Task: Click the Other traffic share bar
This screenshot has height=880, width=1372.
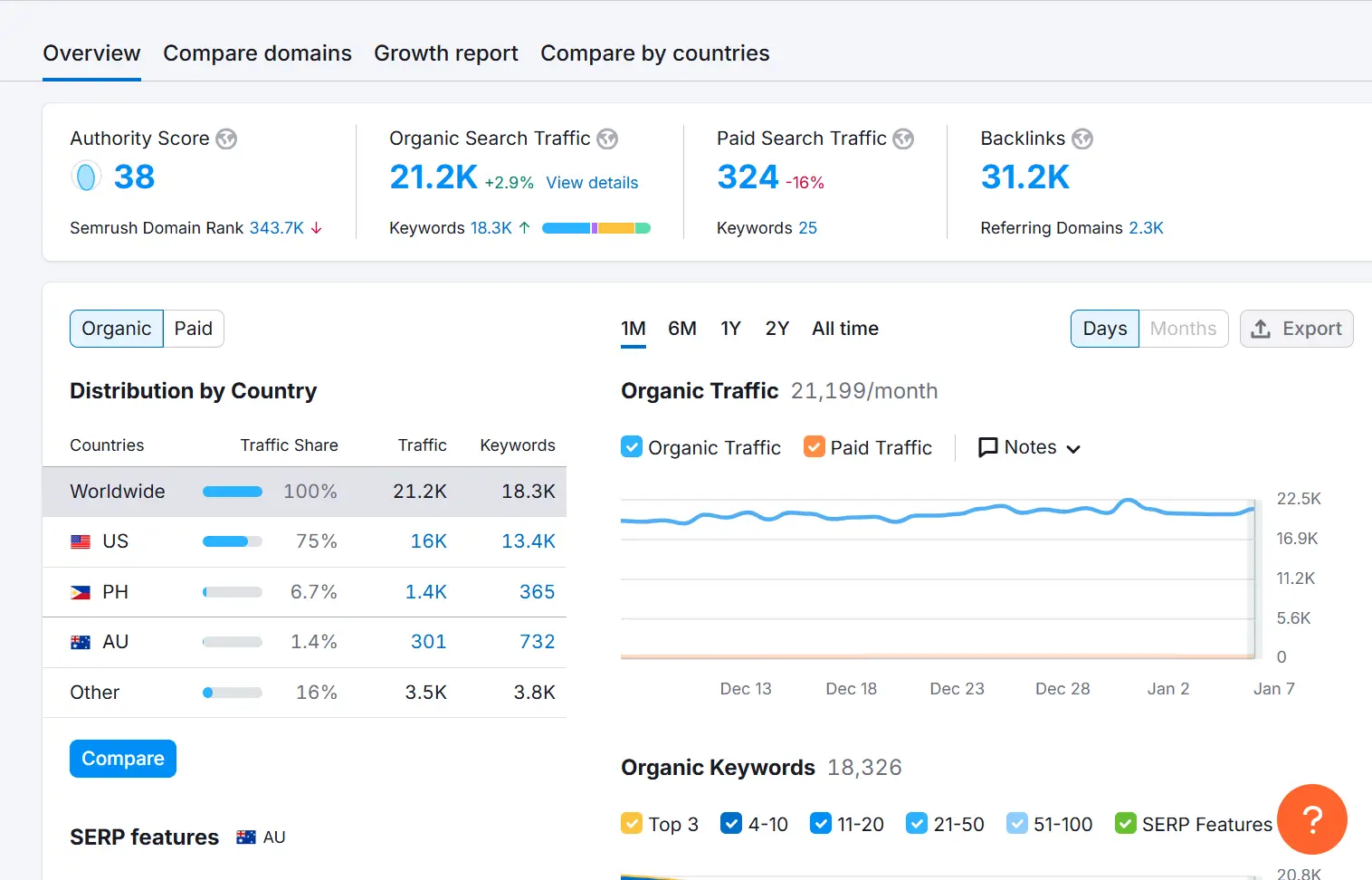Action: (233, 693)
